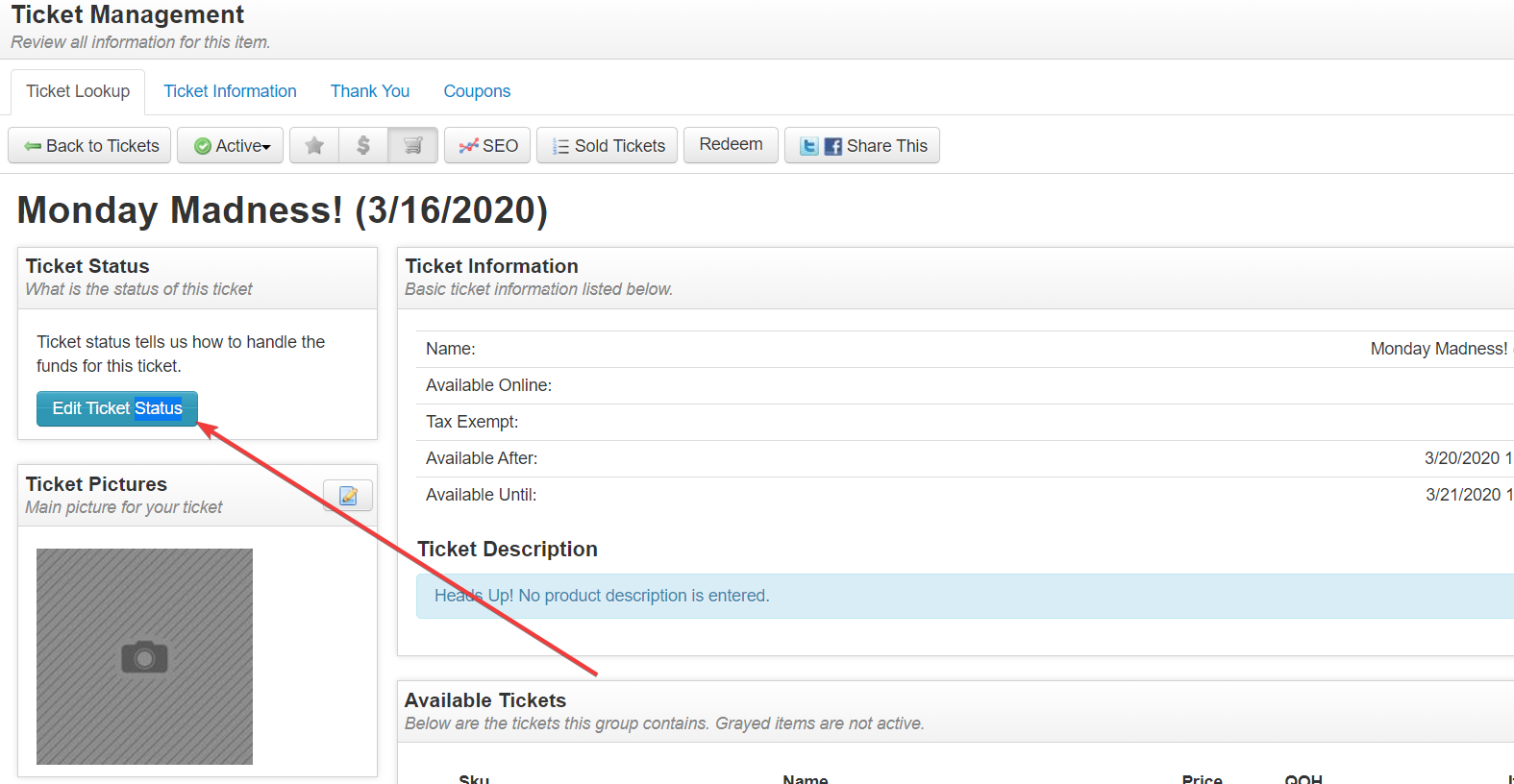Click the Edit Ticket Status button
Screen dimensions: 1514x784
pos(117,408)
